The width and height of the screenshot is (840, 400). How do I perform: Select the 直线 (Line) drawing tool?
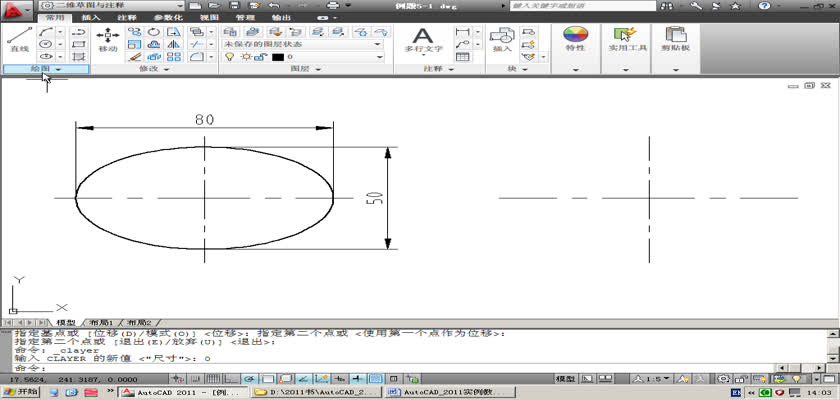click(x=17, y=38)
